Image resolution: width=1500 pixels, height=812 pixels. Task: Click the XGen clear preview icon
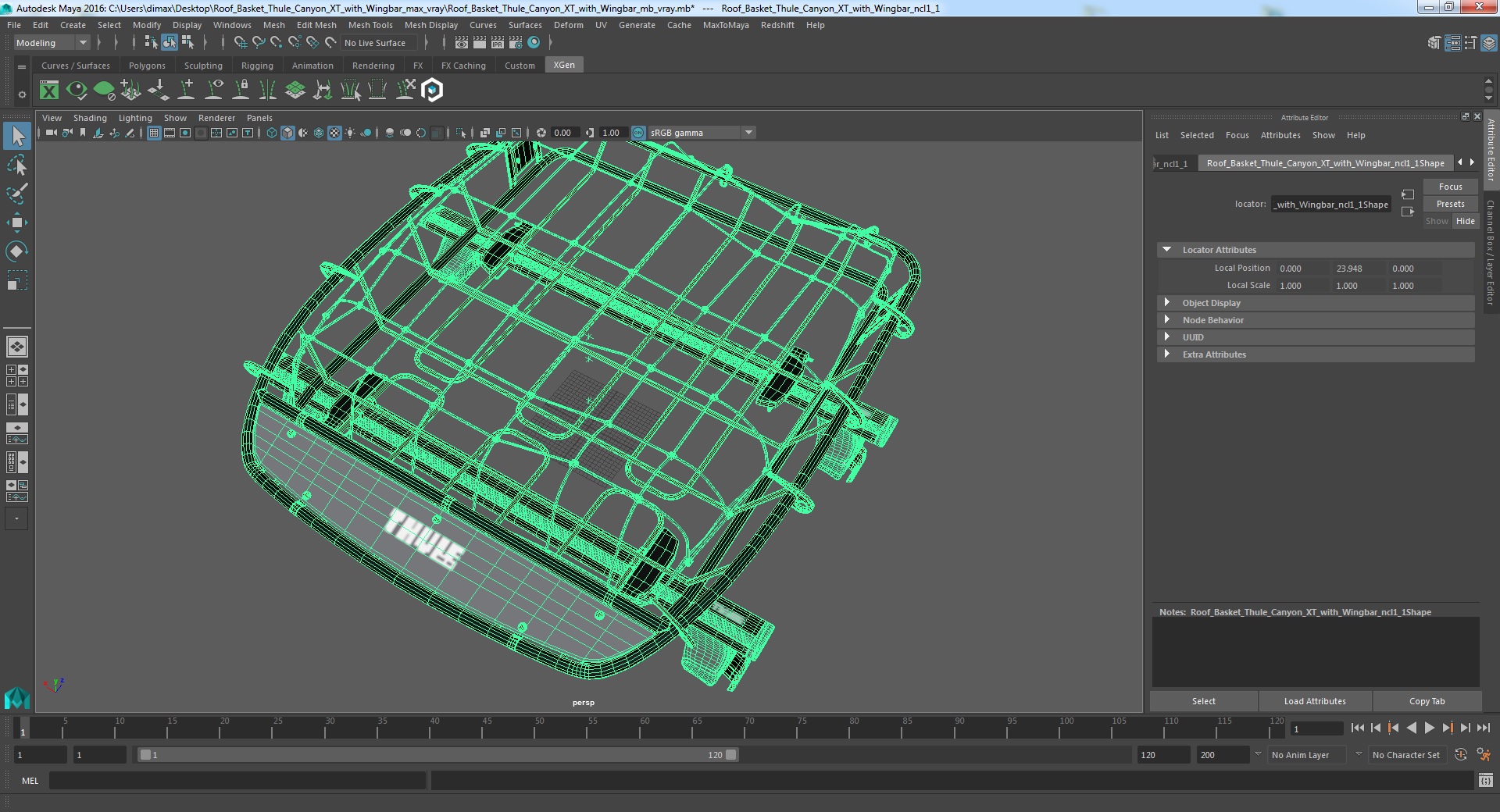(104, 91)
